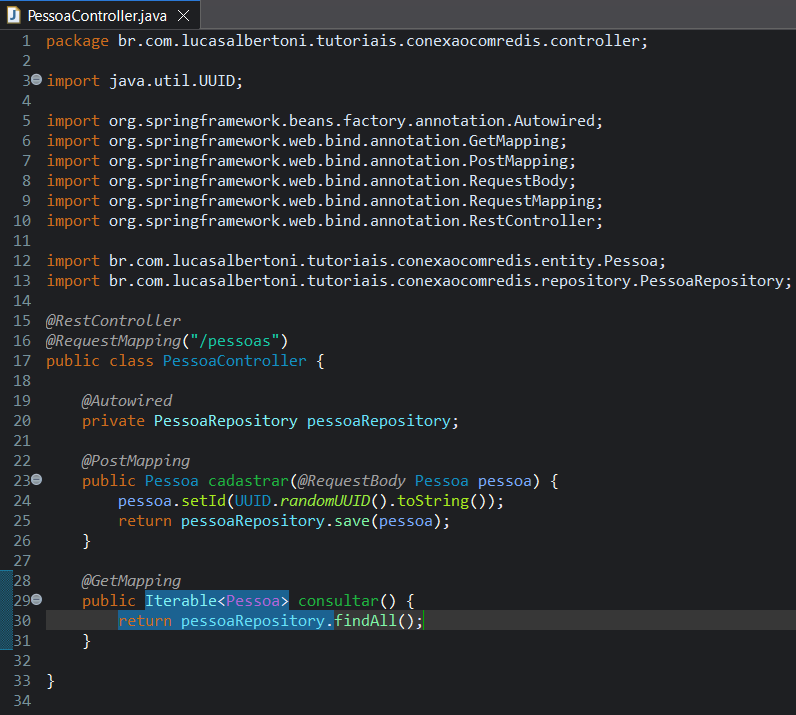Click the PessoaController class name declaration

pyautogui.click(x=234, y=360)
